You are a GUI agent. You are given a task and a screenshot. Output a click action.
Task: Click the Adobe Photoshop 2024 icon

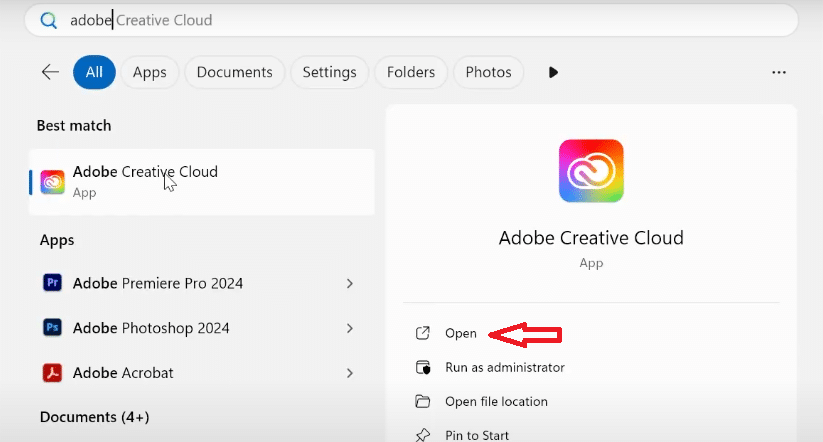[52, 328]
